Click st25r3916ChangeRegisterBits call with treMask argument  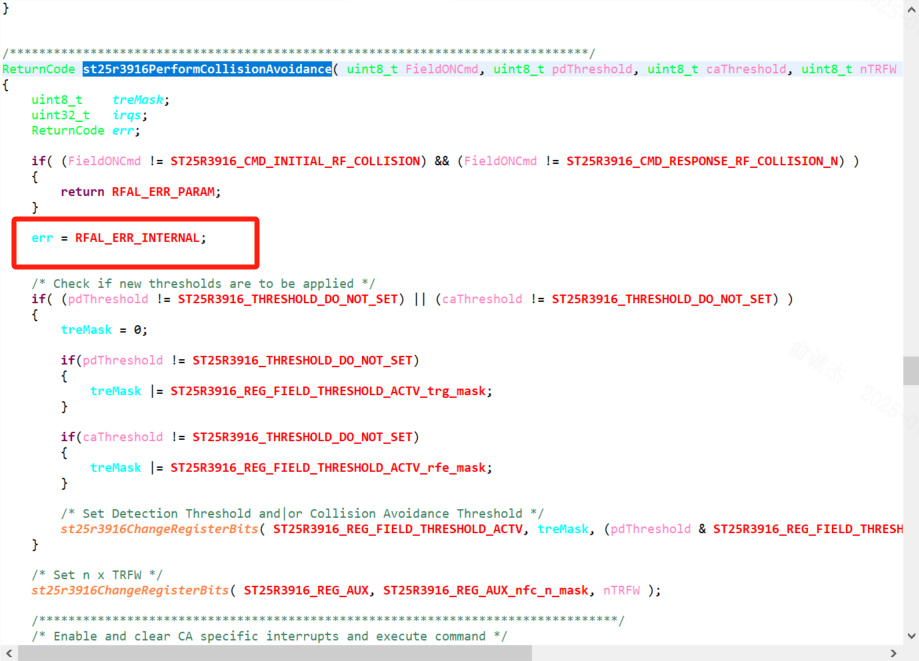159,529
